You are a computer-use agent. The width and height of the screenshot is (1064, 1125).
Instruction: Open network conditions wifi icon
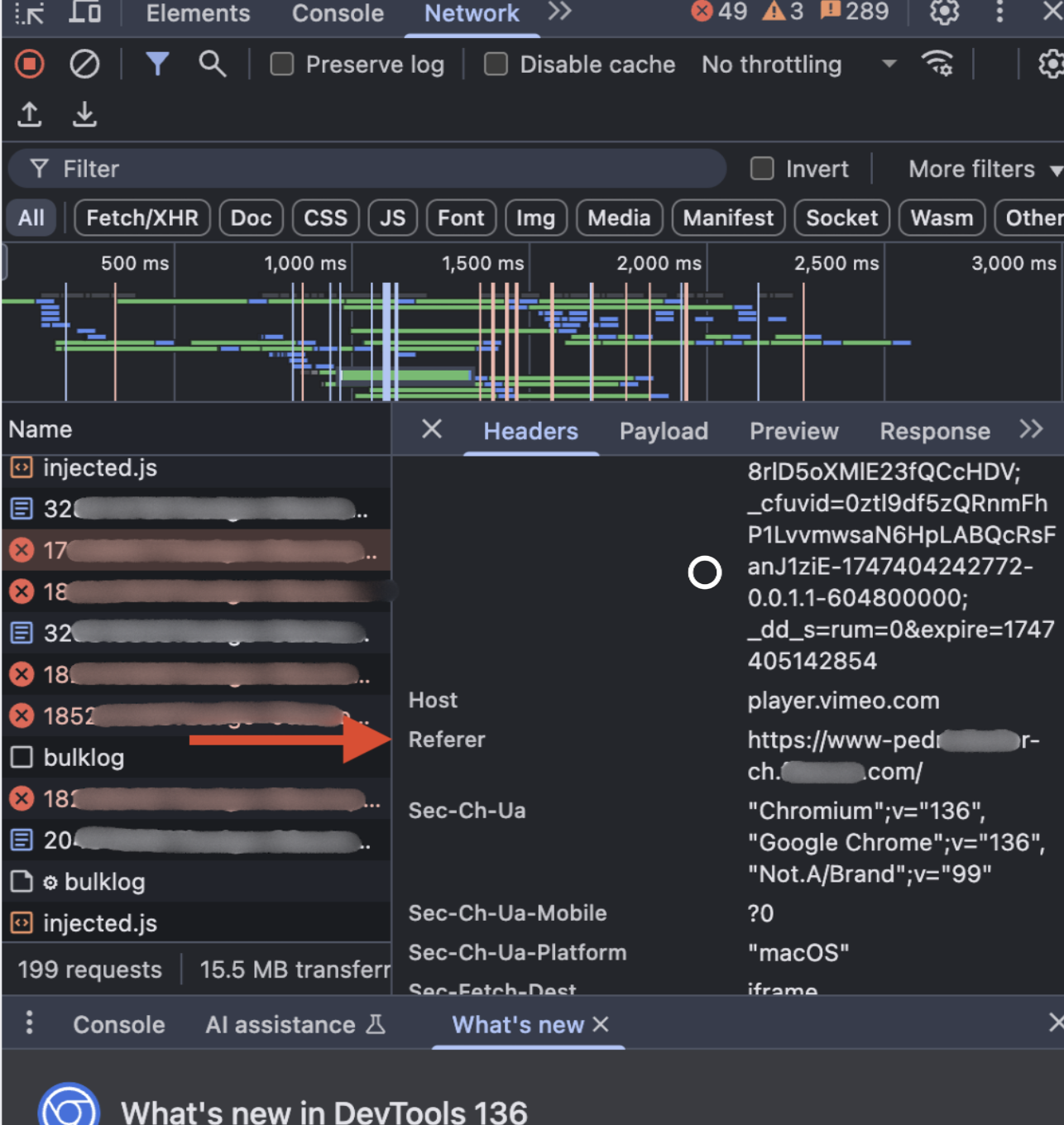pyautogui.click(x=937, y=65)
